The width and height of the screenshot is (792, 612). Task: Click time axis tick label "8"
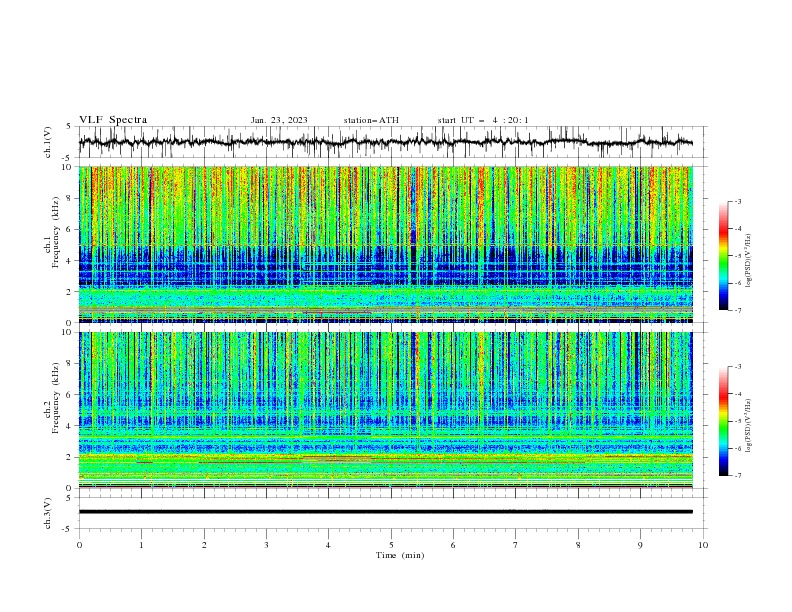[578, 545]
